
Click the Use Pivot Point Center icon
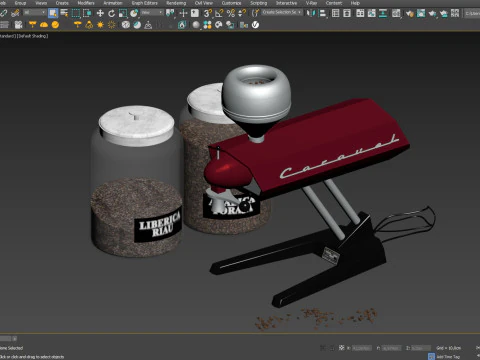[x=170, y=13]
